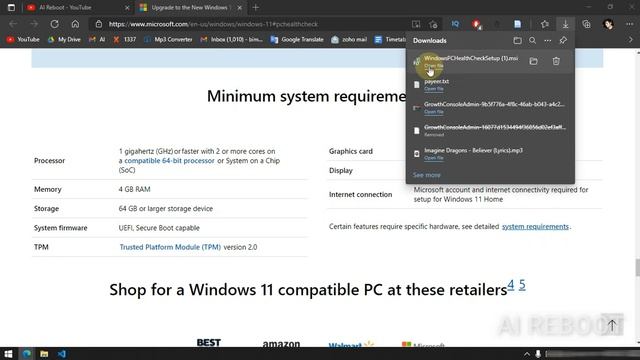Close the AI Reboot YouTube tab
The image size is (640, 360).
(x=127, y=7)
